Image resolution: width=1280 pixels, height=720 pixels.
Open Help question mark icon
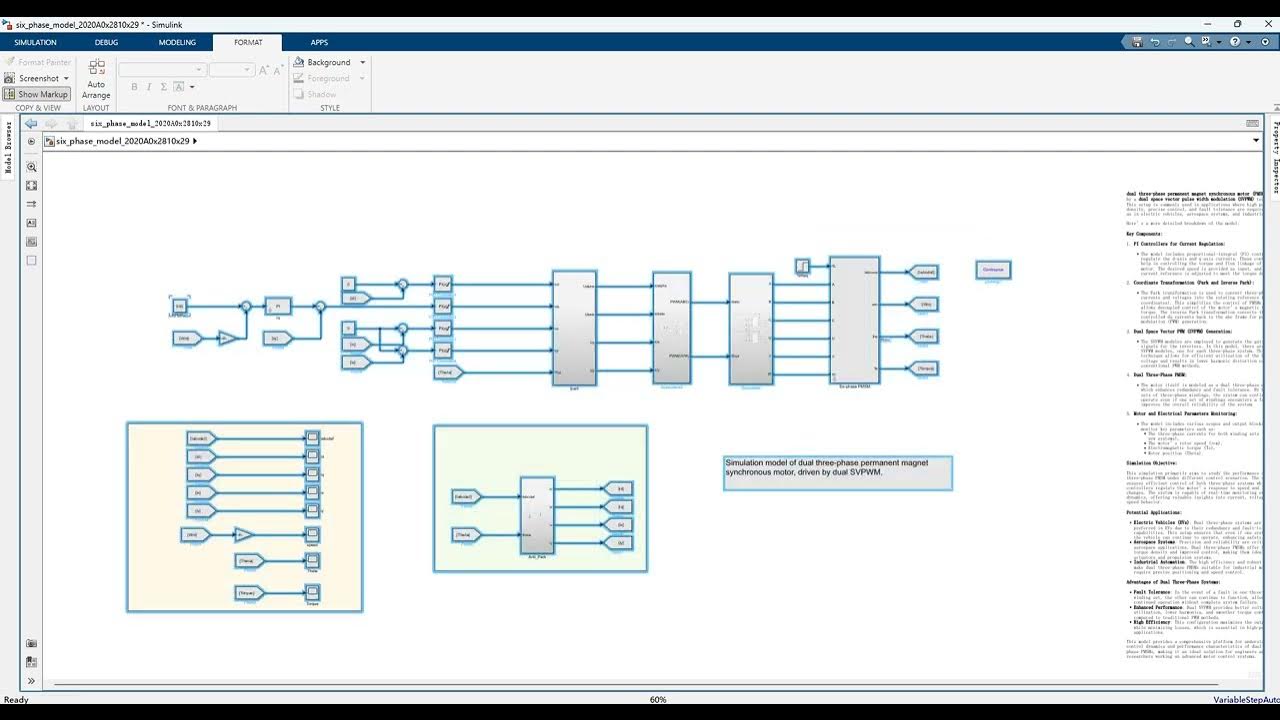(1235, 42)
